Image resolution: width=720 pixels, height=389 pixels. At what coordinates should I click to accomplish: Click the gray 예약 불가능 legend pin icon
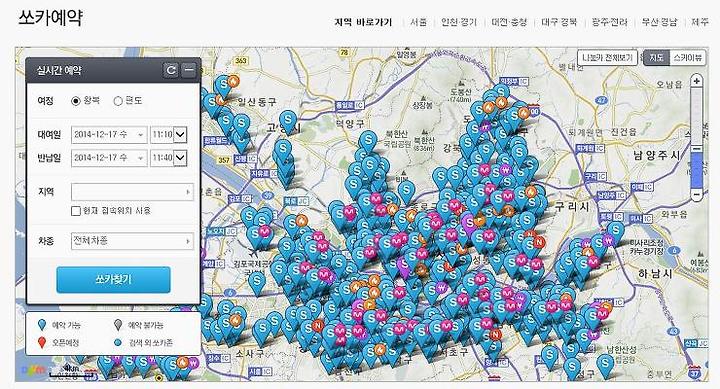coord(118,325)
